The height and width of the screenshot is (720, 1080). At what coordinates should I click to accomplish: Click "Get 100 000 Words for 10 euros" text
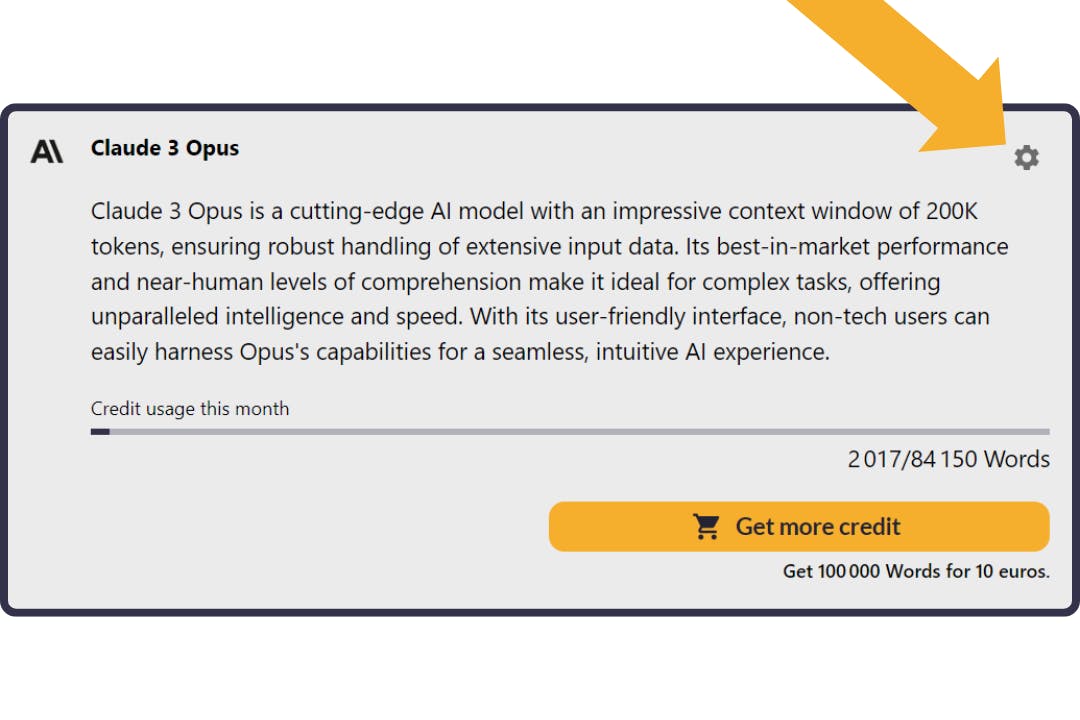(x=916, y=572)
